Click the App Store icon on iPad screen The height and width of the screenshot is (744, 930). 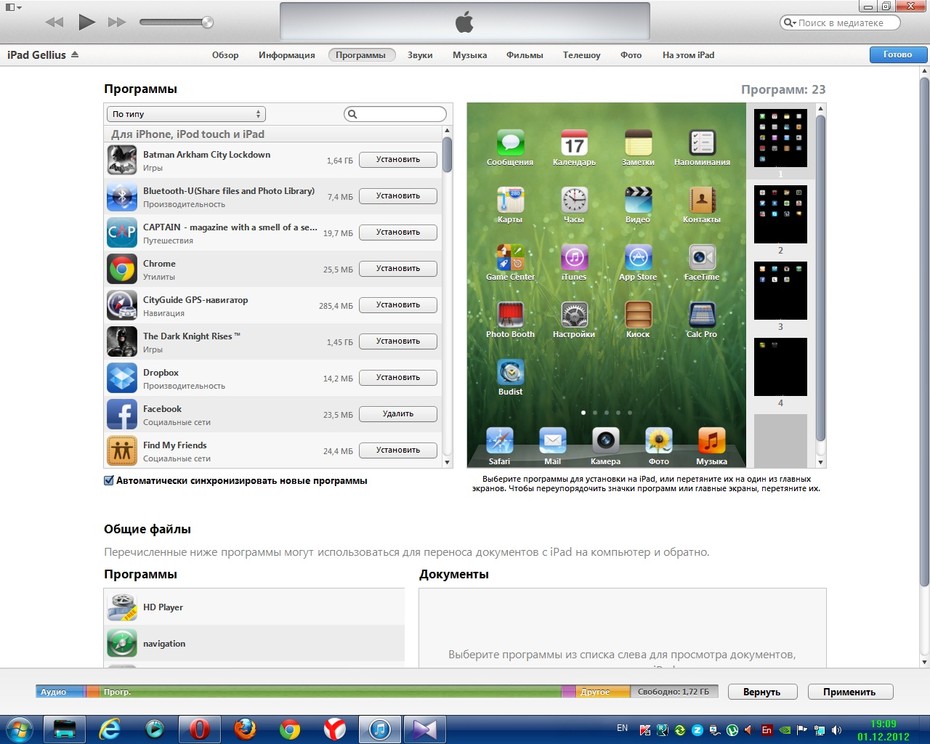638,258
